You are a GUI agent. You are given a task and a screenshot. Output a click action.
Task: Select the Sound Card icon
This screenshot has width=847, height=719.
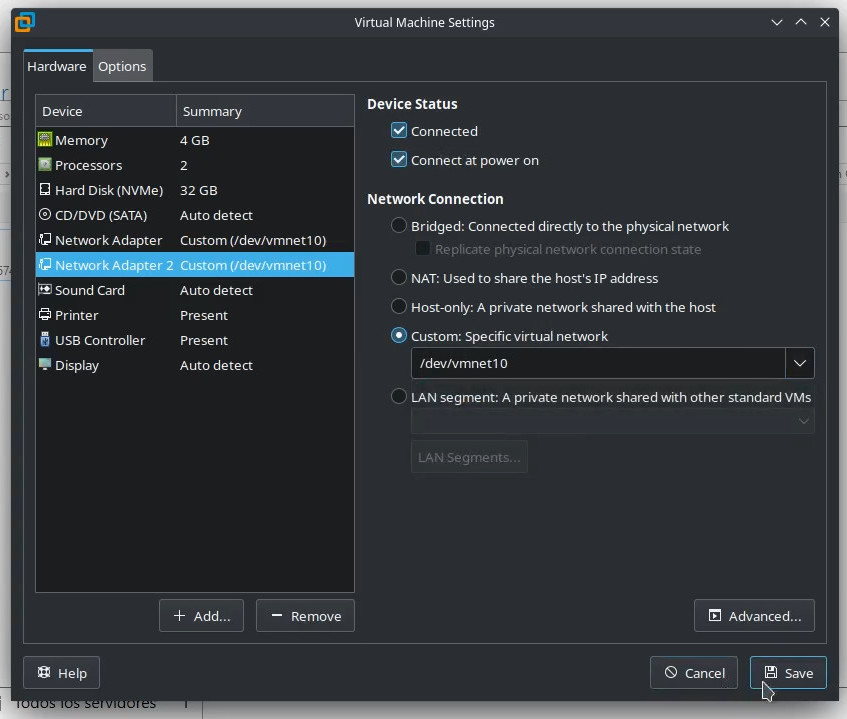45,290
